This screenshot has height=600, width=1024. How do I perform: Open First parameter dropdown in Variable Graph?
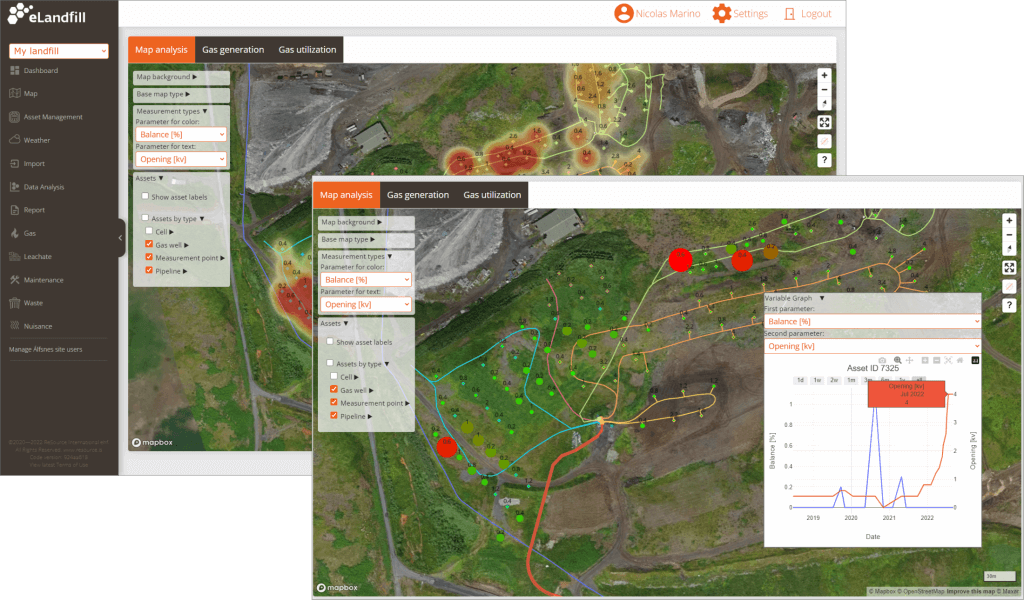pyautogui.click(x=872, y=321)
